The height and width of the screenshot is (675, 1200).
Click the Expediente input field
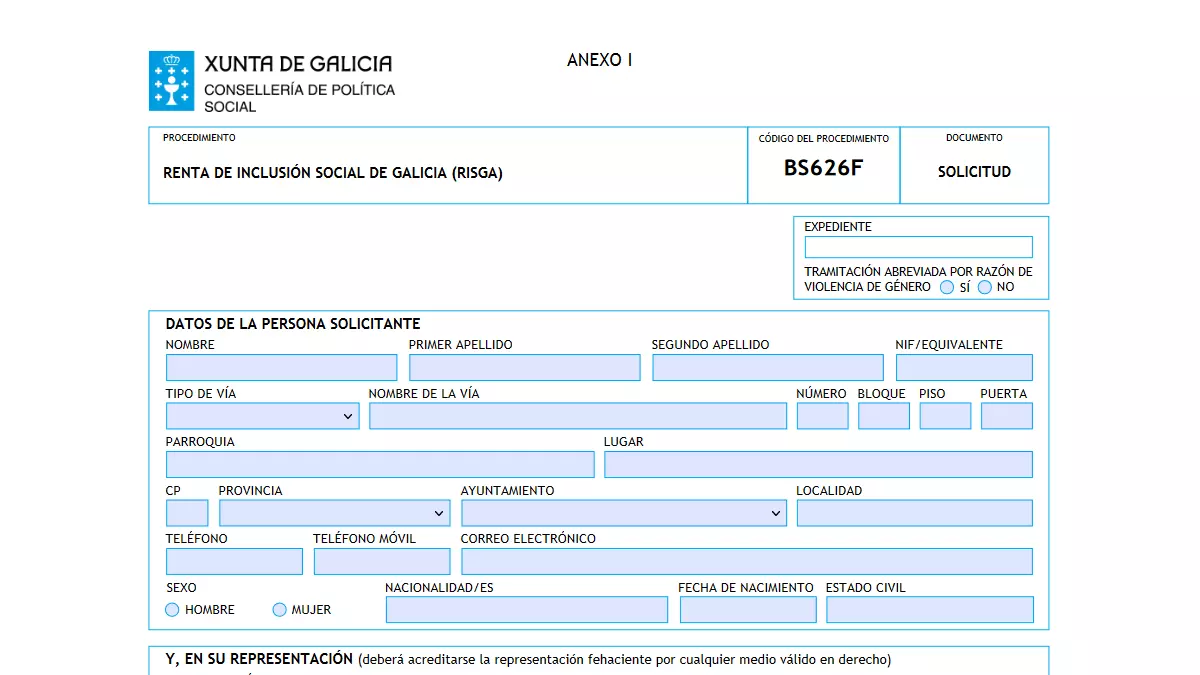tap(919, 247)
